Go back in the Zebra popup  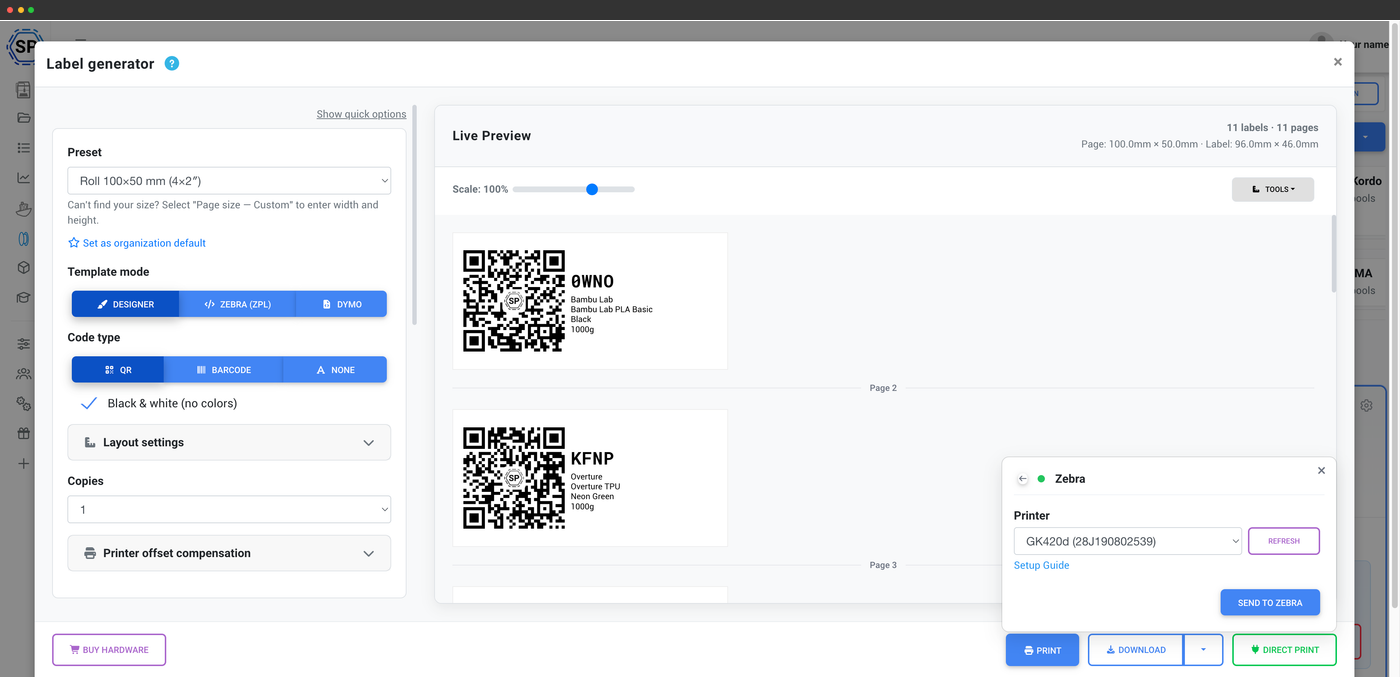[x=1023, y=479]
